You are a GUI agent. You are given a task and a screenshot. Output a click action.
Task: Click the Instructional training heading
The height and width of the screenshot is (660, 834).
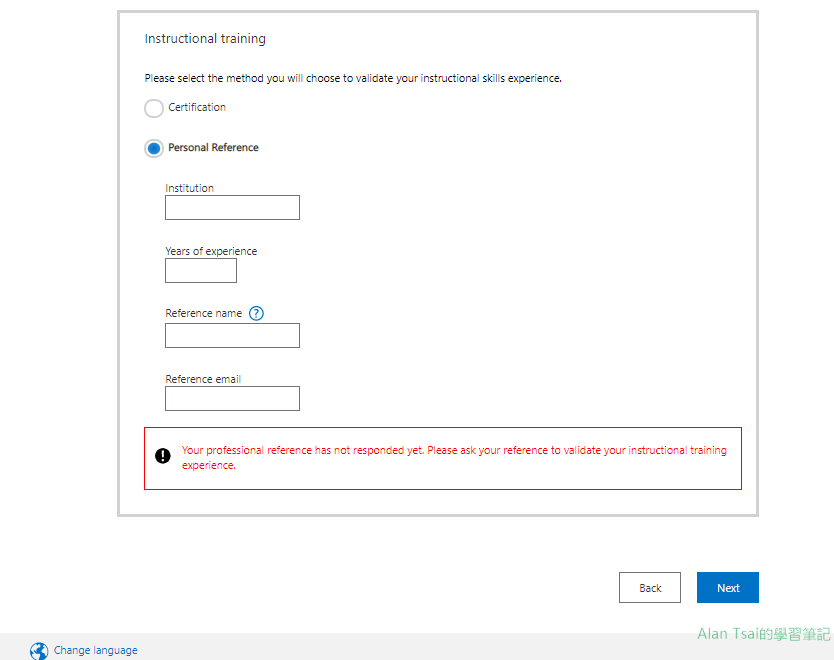(x=205, y=38)
